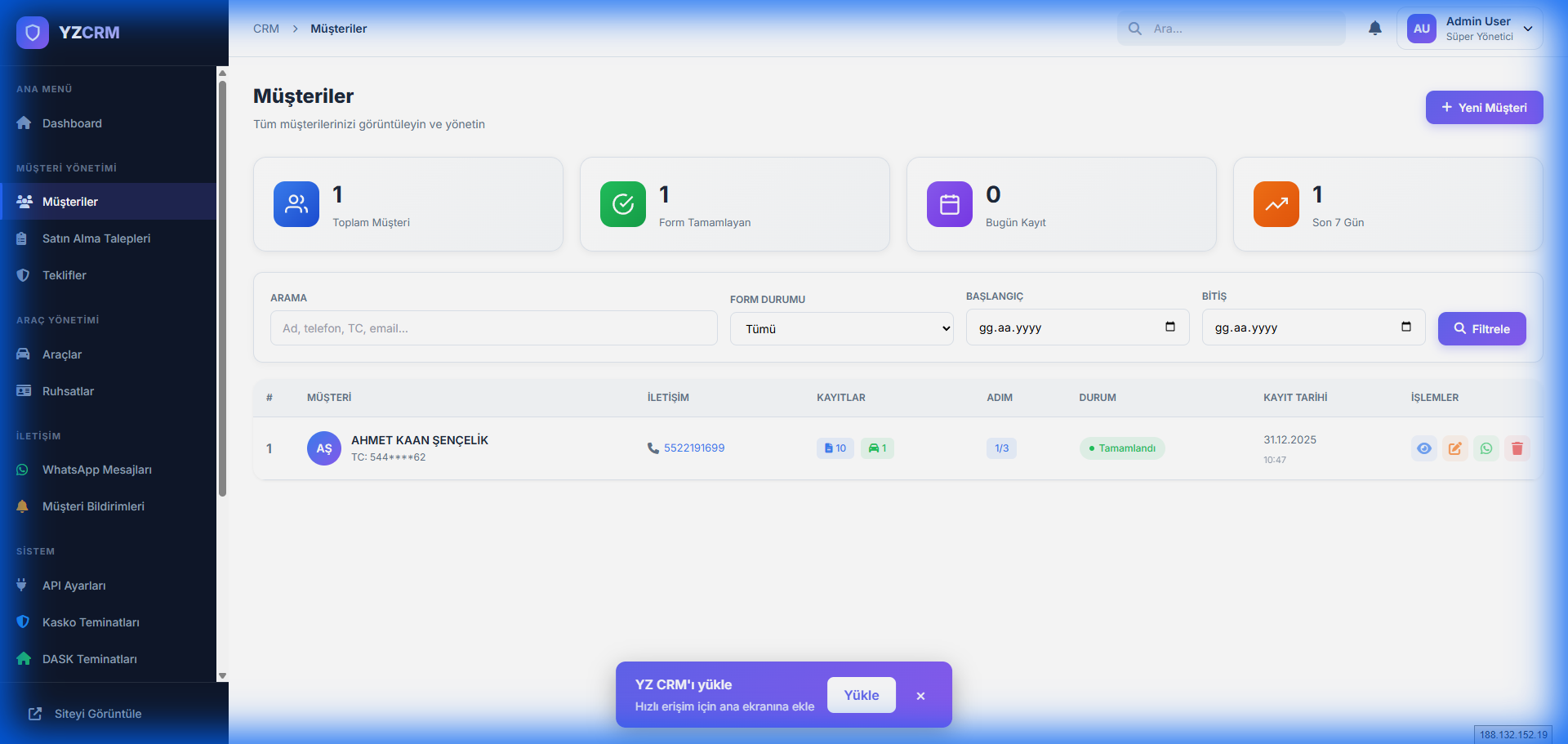Click the YZCRM shield logo

(x=33, y=33)
